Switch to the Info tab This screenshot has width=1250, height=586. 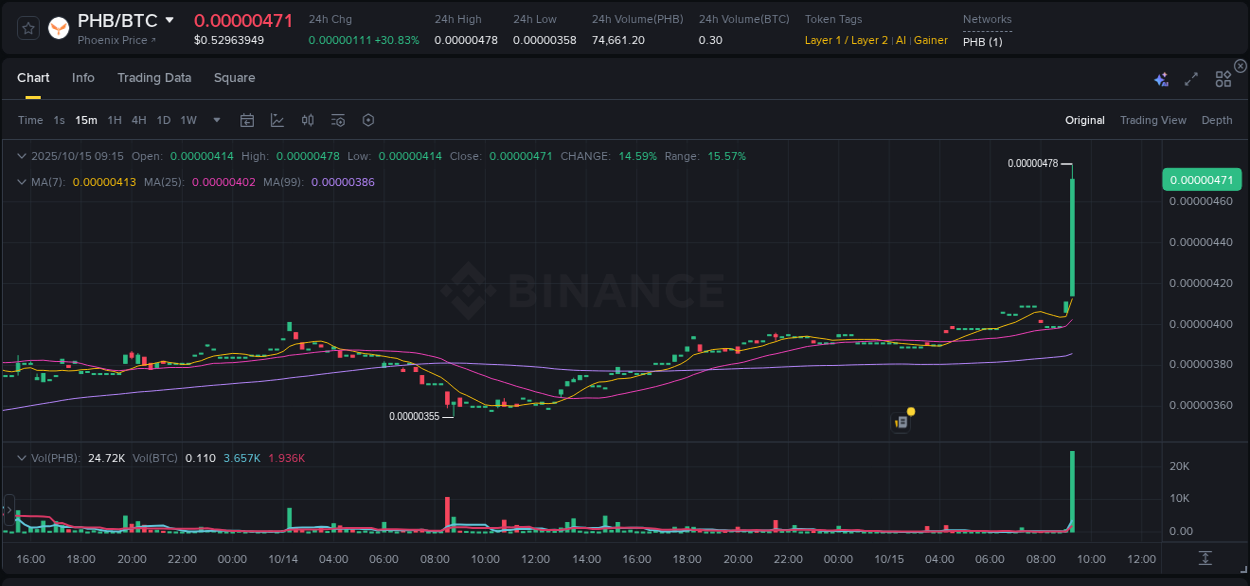tap(83, 77)
